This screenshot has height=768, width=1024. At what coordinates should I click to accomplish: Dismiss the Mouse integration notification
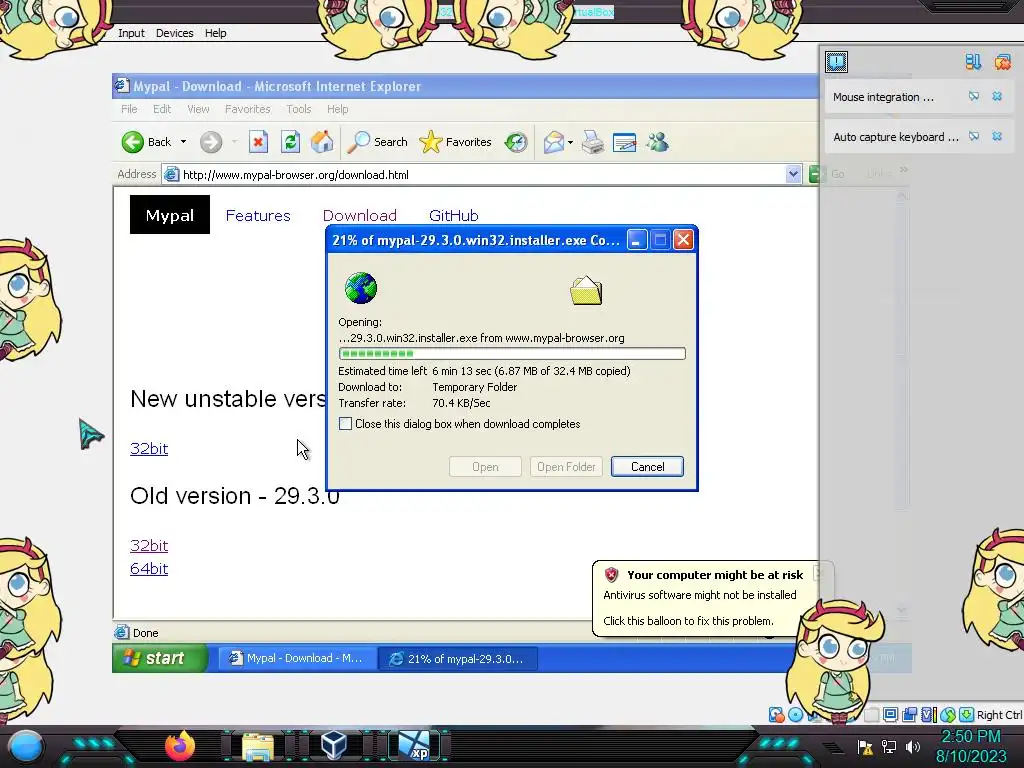pos(997,97)
